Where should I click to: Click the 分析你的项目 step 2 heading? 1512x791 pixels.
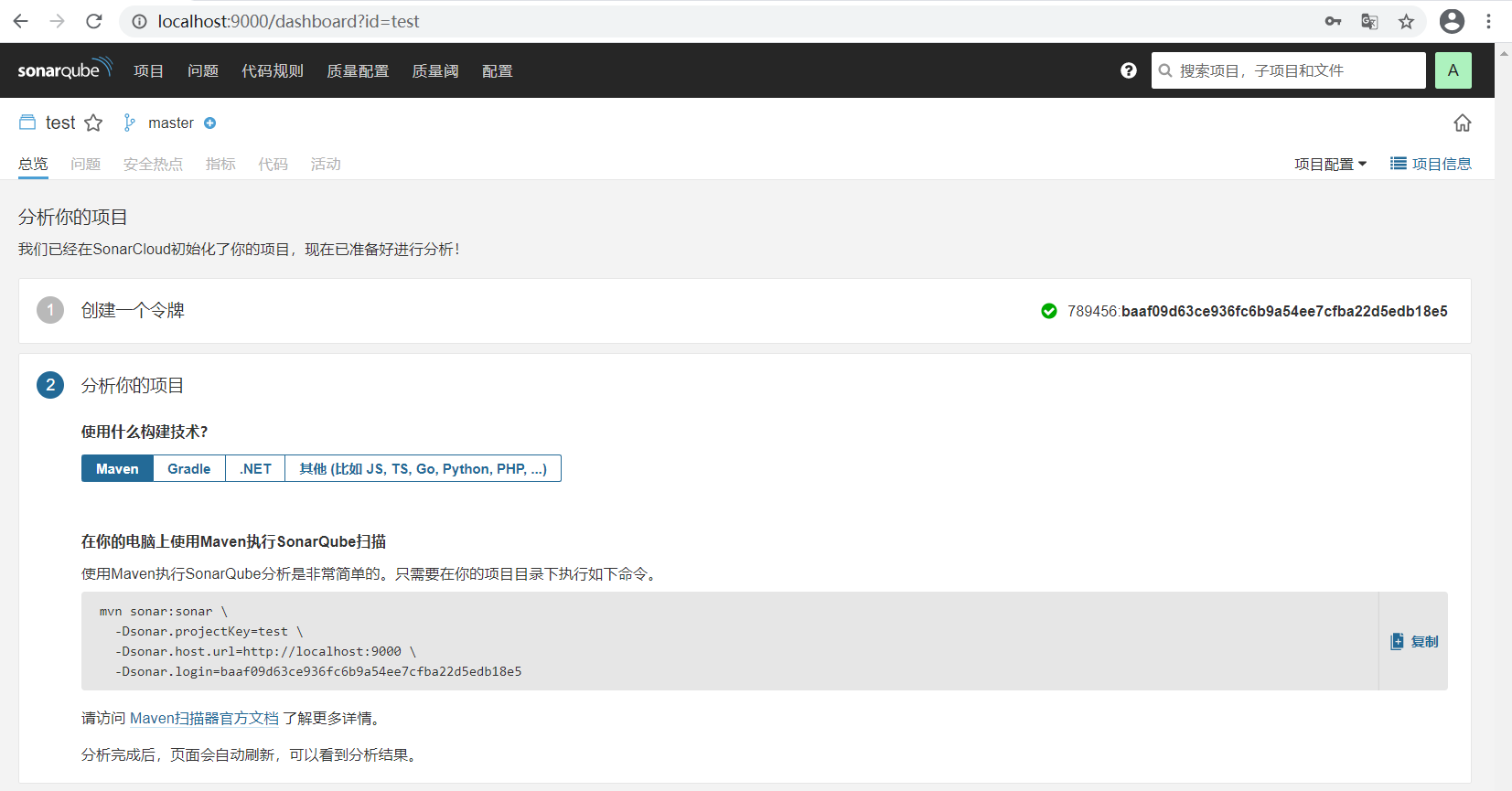click(x=133, y=385)
